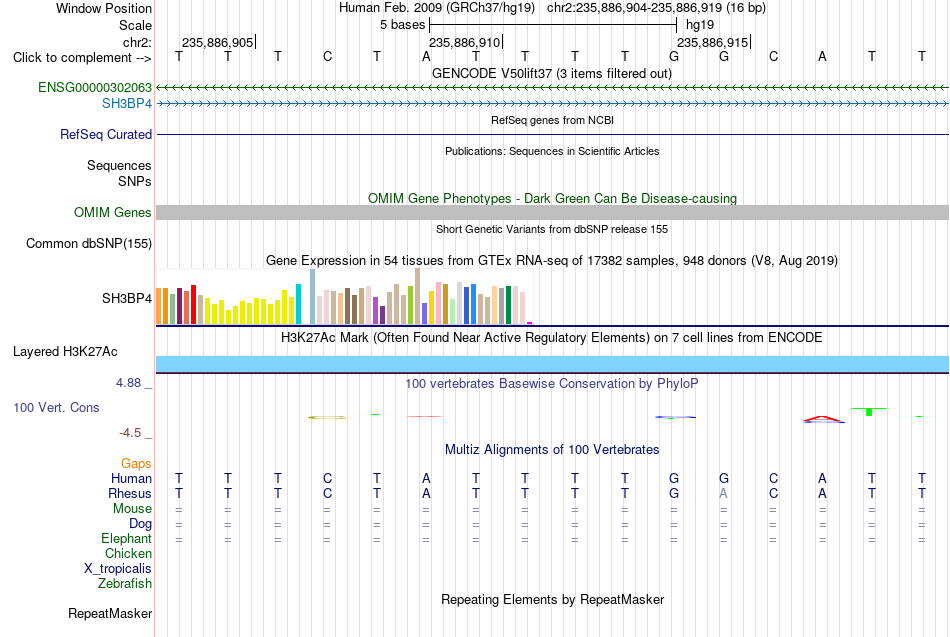Click the Mouse alignment row label
The image size is (950, 637).
pos(132,509)
